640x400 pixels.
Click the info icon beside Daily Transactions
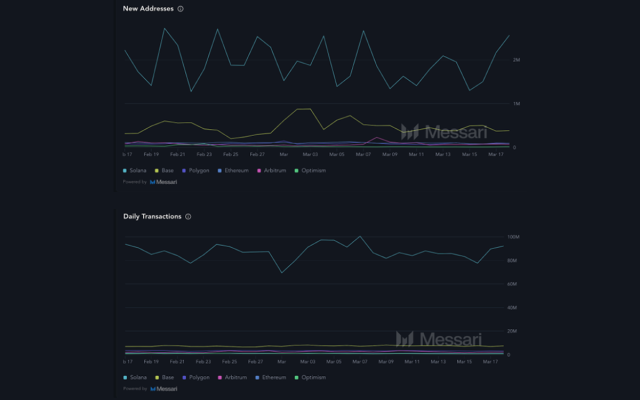coord(188,217)
